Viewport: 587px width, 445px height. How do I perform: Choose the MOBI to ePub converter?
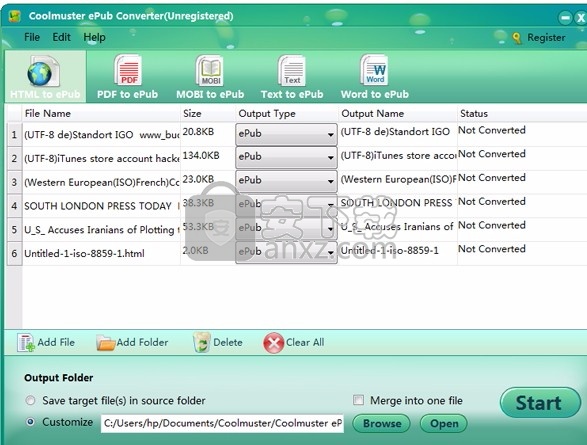click(210, 77)
